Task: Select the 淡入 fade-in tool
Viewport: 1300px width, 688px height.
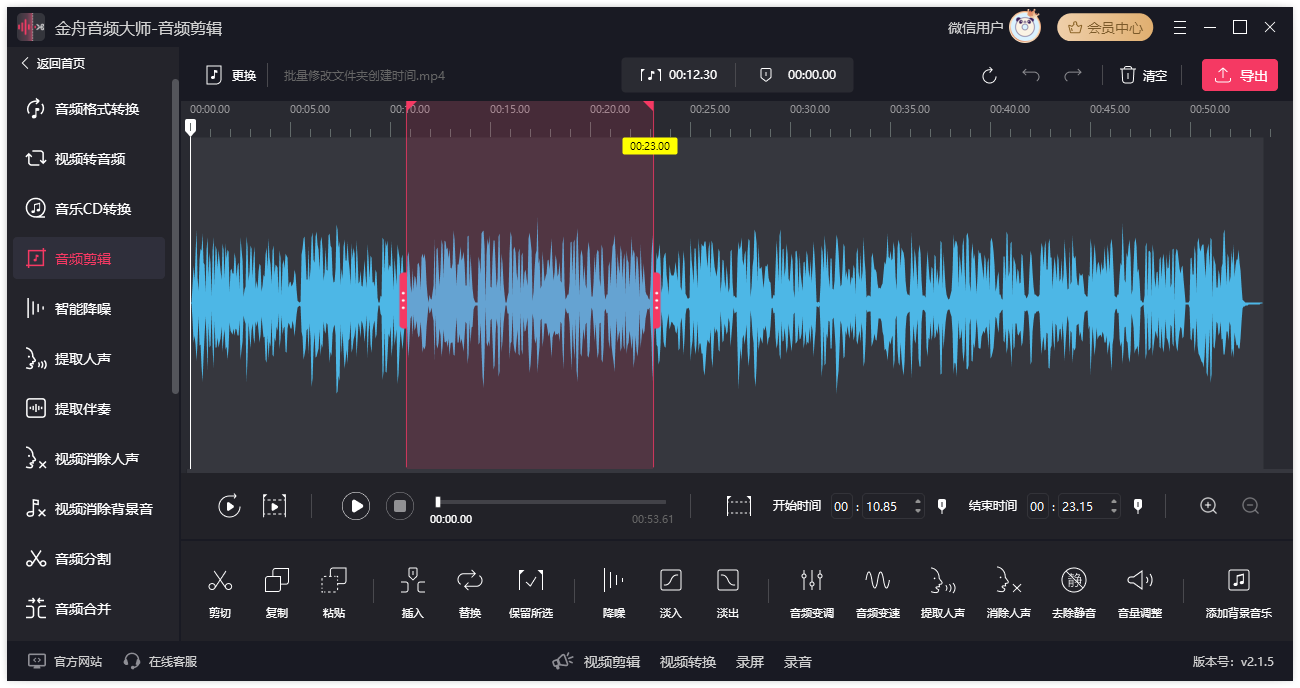Action: [670, 581]
